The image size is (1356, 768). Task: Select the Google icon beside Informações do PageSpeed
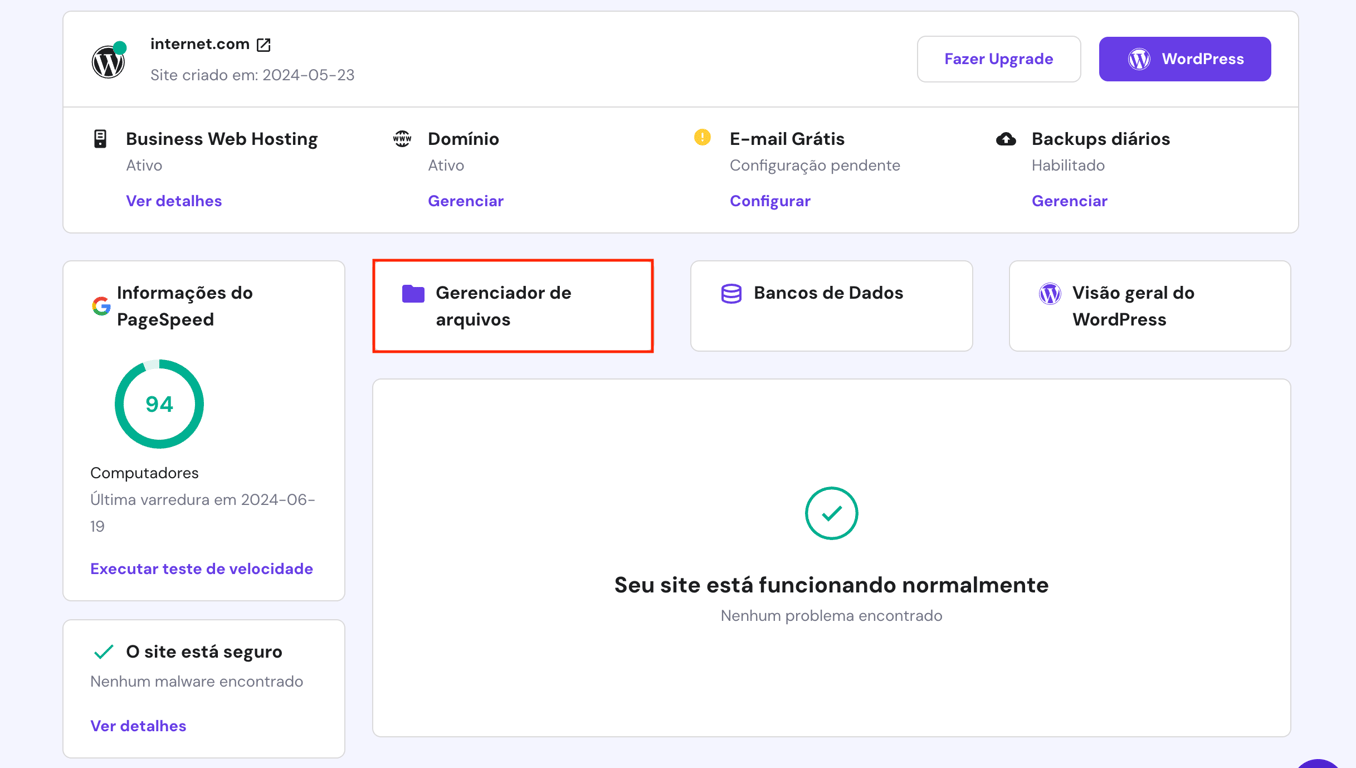click(101, 306)
